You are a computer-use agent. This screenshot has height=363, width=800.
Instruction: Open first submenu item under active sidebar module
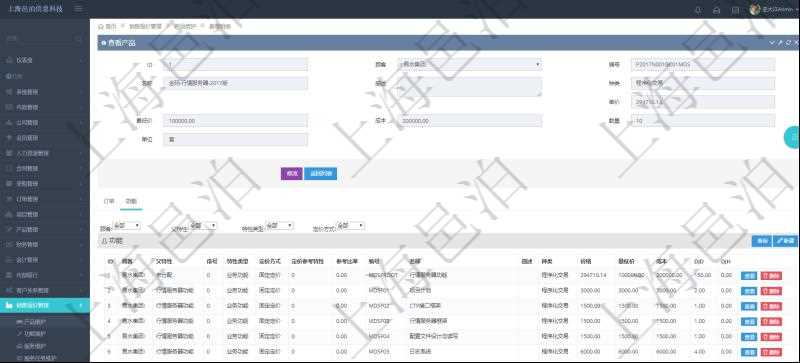(31, 322)
